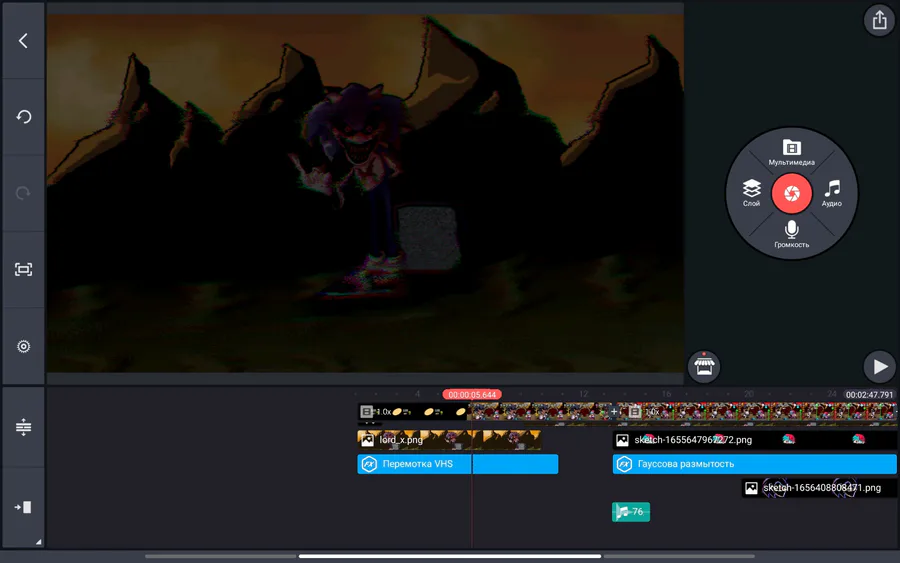
Task: Click the bottom horizontal scroll bar
Action: pos(450,556)
